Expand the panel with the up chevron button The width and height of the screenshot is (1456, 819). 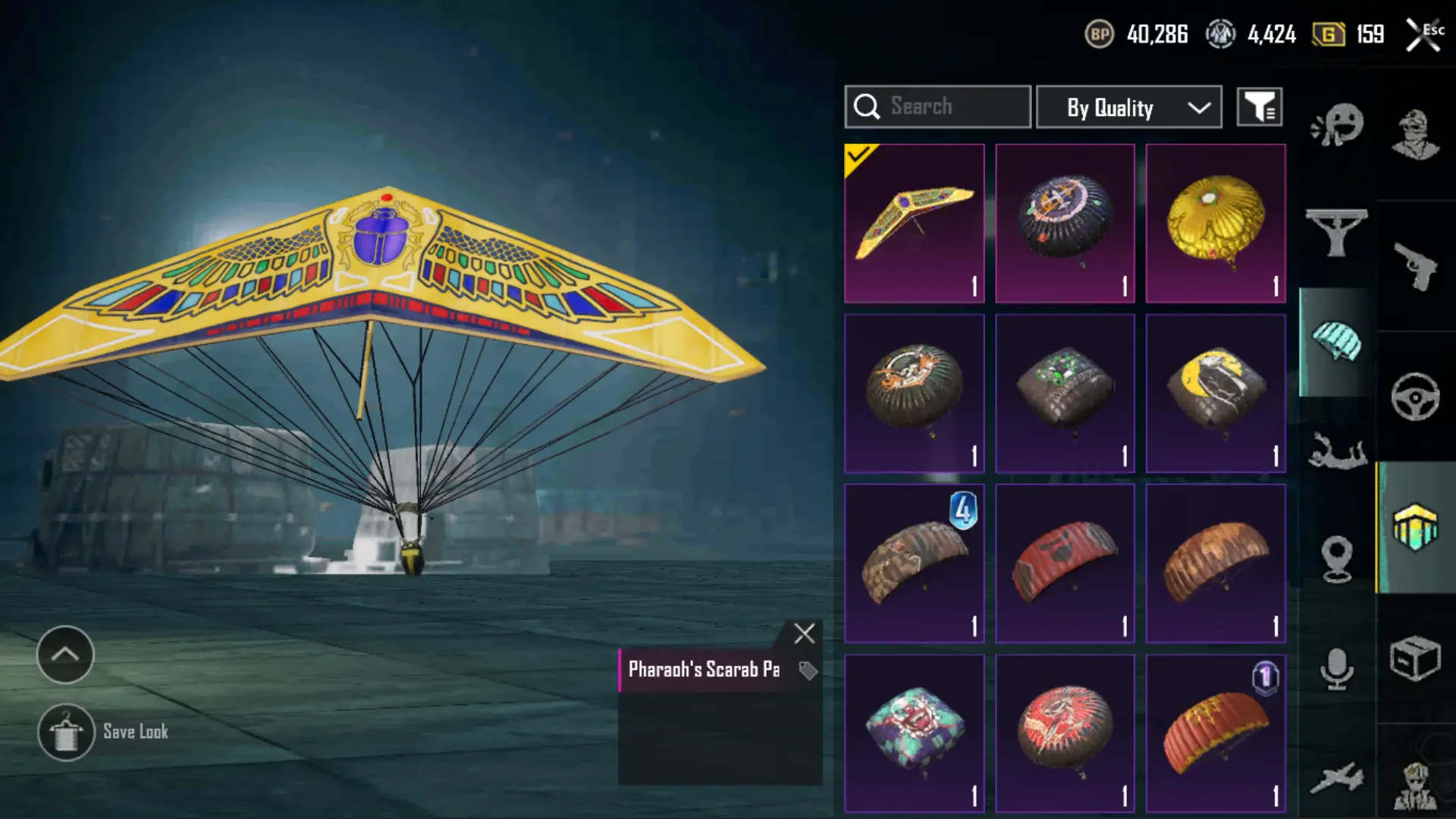65,654
